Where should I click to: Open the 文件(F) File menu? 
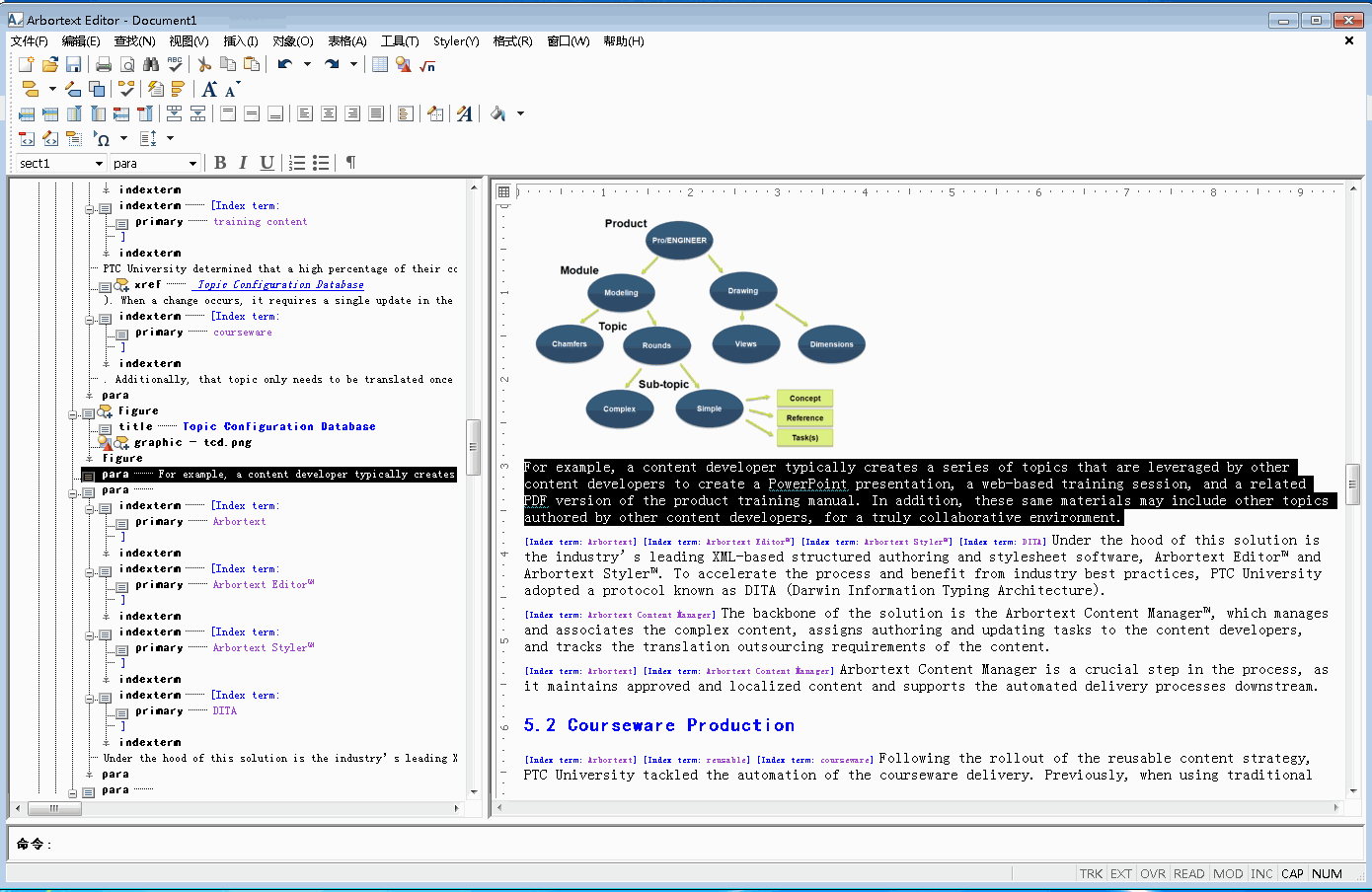point(29,40)
